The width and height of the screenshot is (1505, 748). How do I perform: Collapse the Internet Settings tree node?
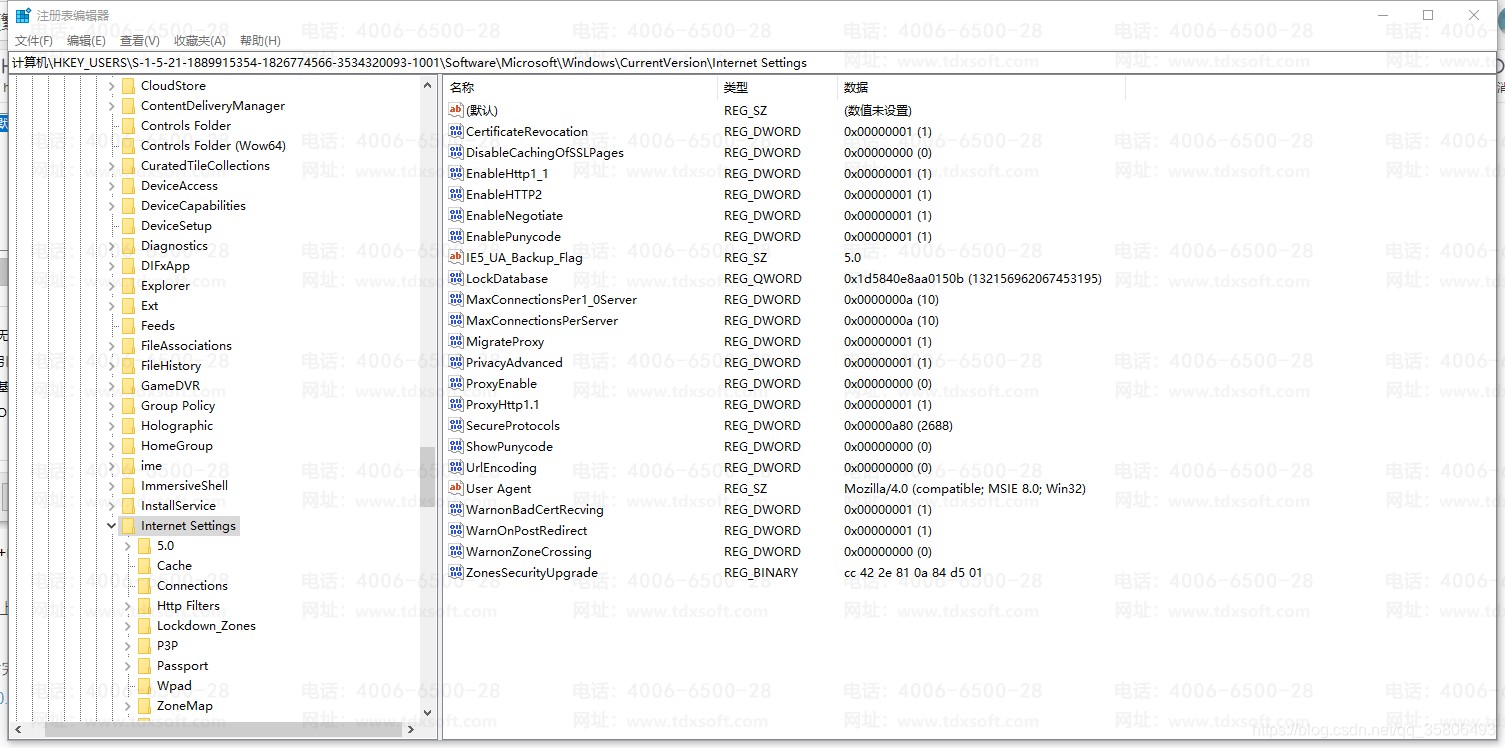pos(111,526)
